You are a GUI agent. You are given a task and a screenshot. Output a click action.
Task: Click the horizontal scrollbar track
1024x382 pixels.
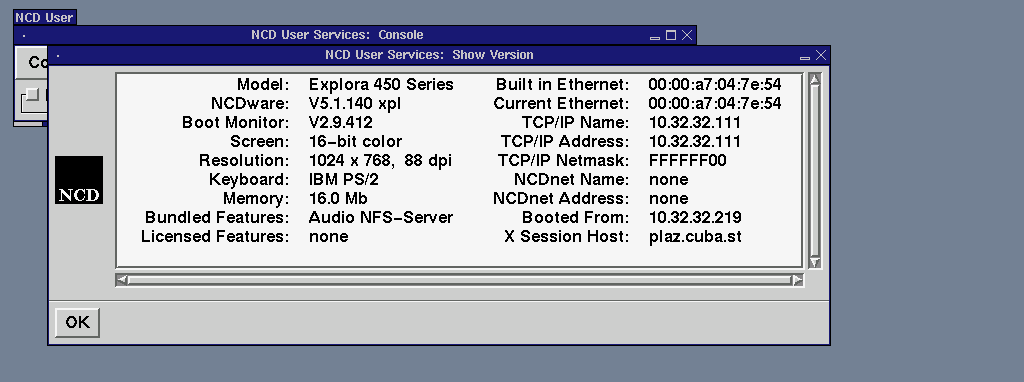[x=460, y=280]
